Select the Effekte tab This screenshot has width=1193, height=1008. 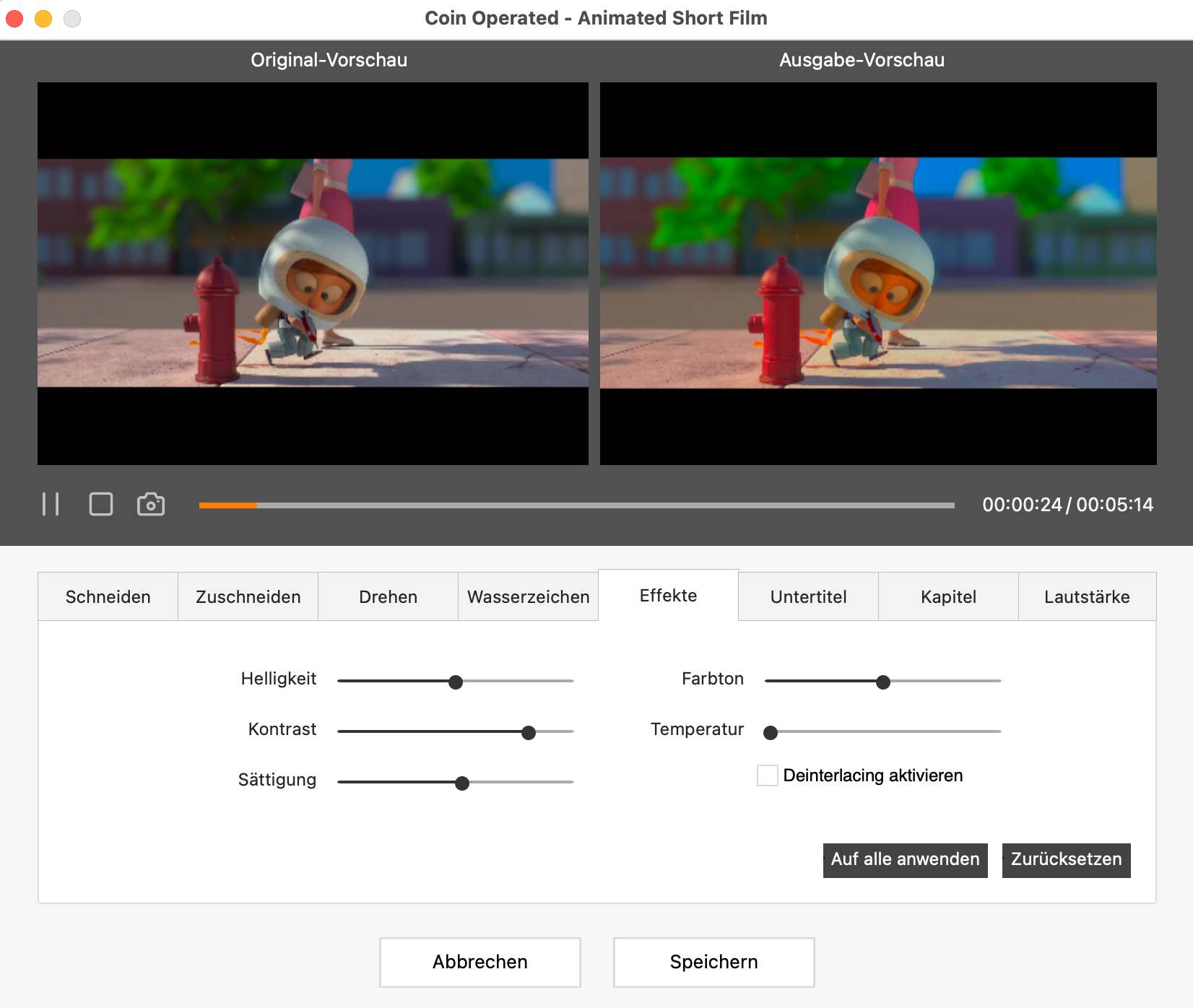coord(668,595)
